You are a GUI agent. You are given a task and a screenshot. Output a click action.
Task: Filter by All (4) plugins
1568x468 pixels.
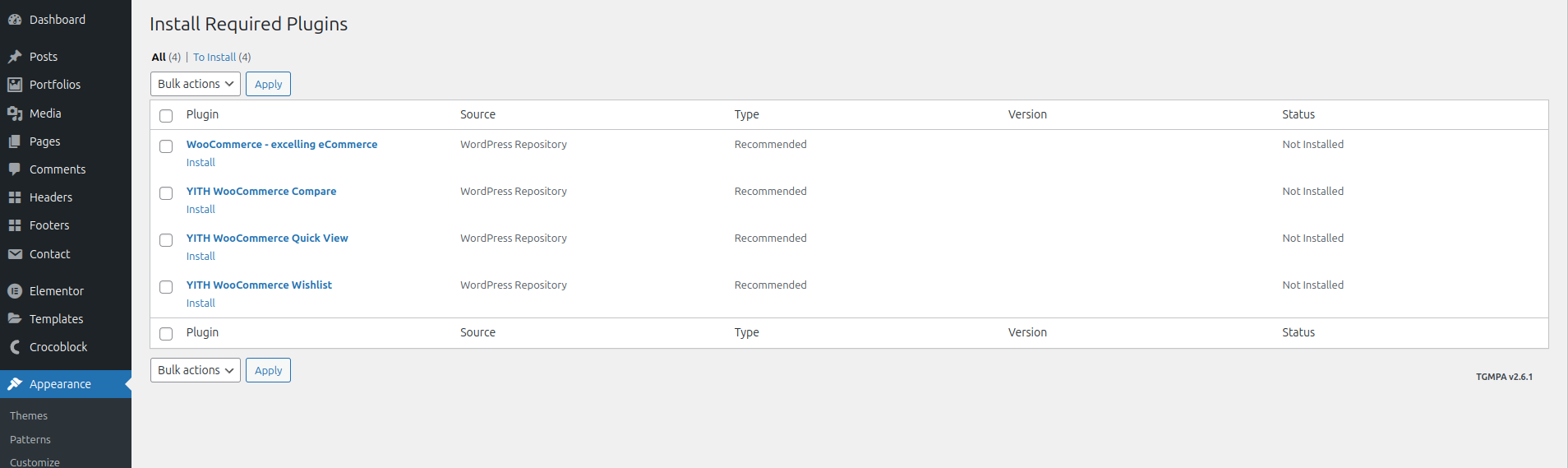point(166,58)
